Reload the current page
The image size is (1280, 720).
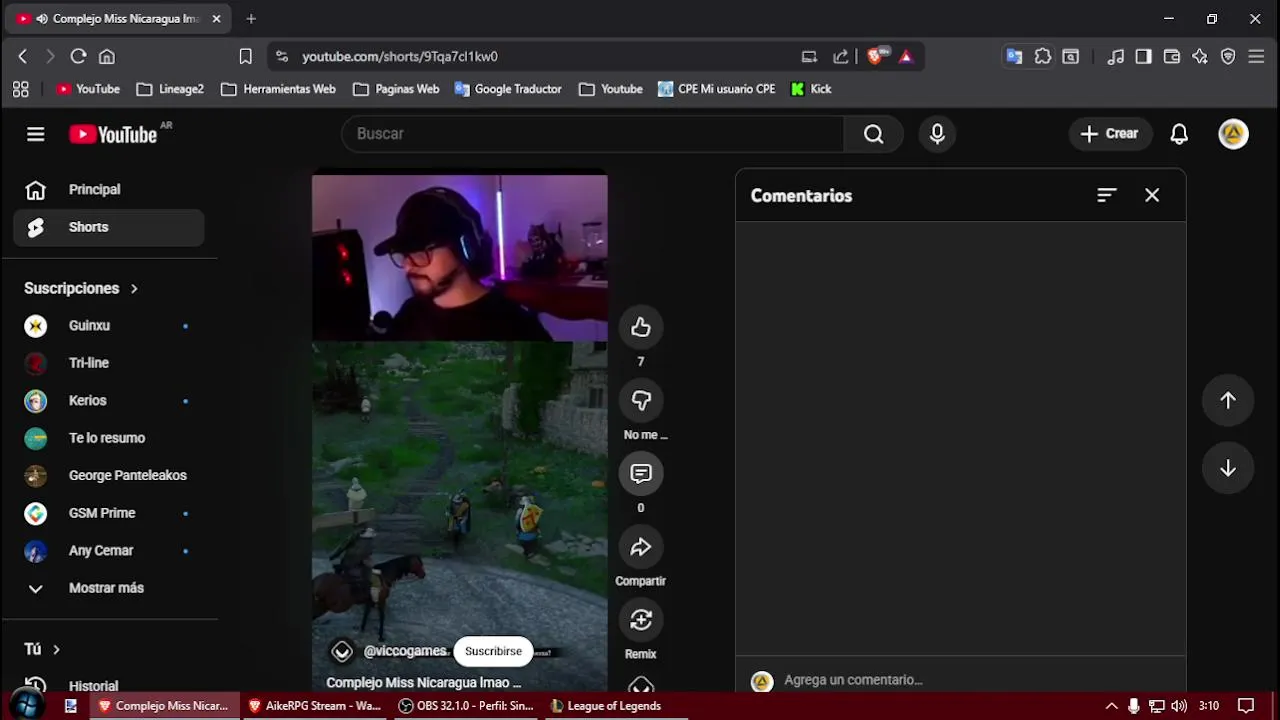[78, 57]
